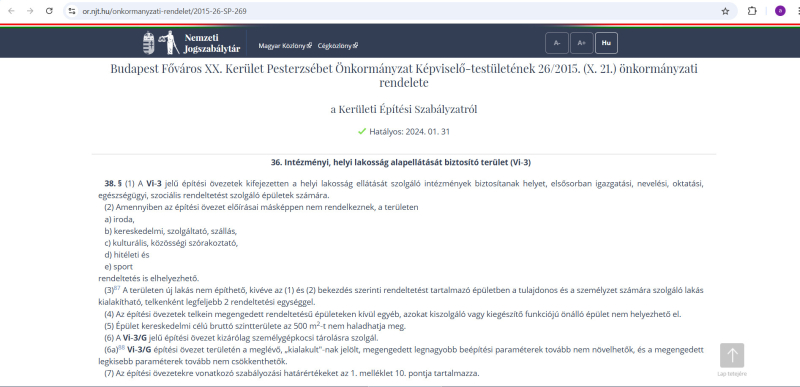The image size is (800, 387).
Task: Open footnote 87 reference
Action: pos(117,288)
